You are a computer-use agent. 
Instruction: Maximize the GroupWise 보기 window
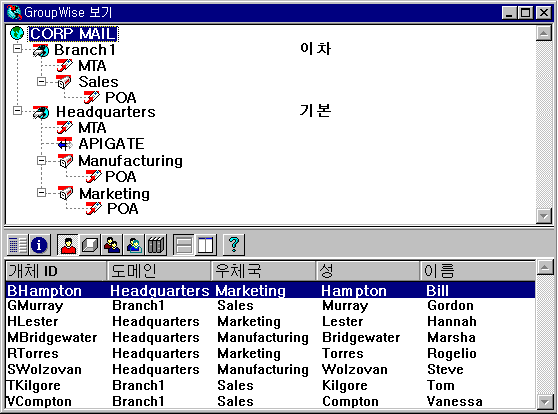pos(525,13)
